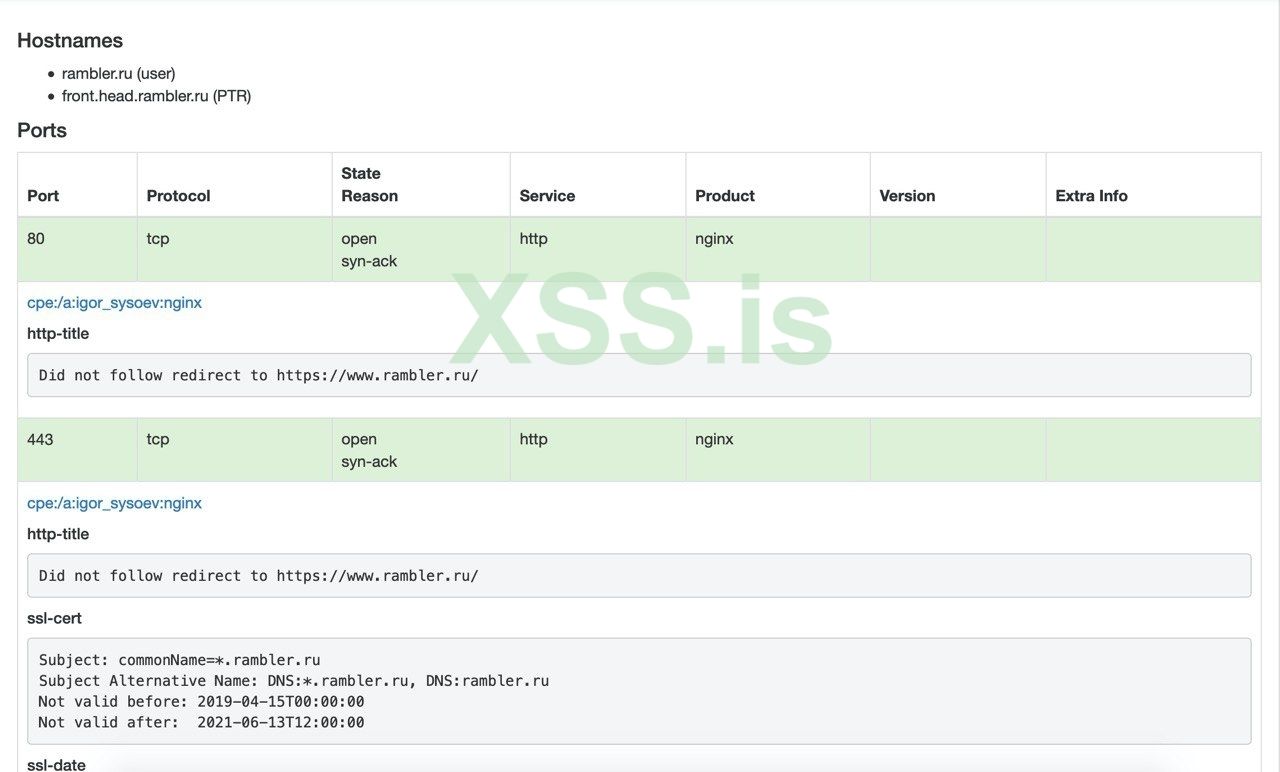Select the Not valid before date line
This screenshot has height=772, width=1280.
[201, 702]
